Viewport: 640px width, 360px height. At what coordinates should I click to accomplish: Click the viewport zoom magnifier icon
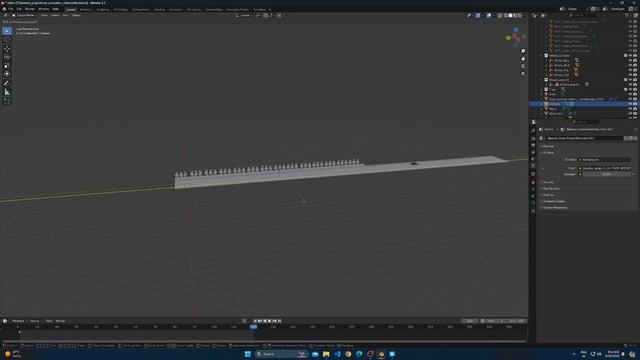[x=523, y=51]
